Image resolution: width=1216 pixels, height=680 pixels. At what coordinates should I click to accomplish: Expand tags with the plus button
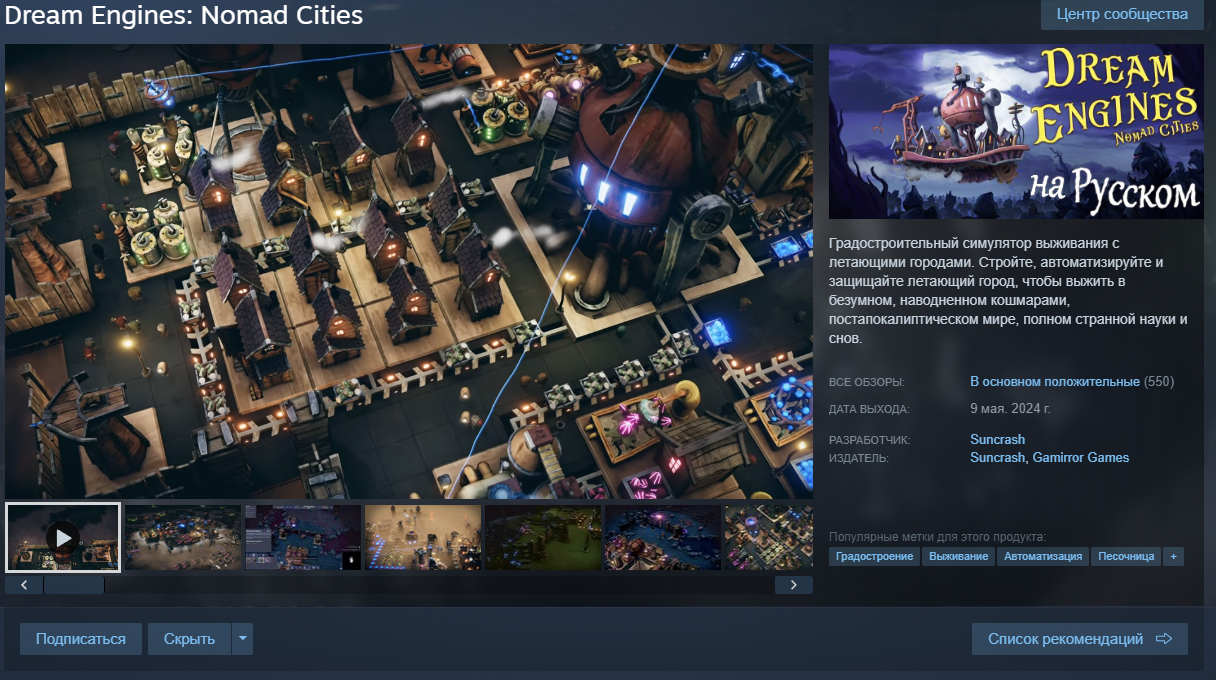coord(1173,556)
